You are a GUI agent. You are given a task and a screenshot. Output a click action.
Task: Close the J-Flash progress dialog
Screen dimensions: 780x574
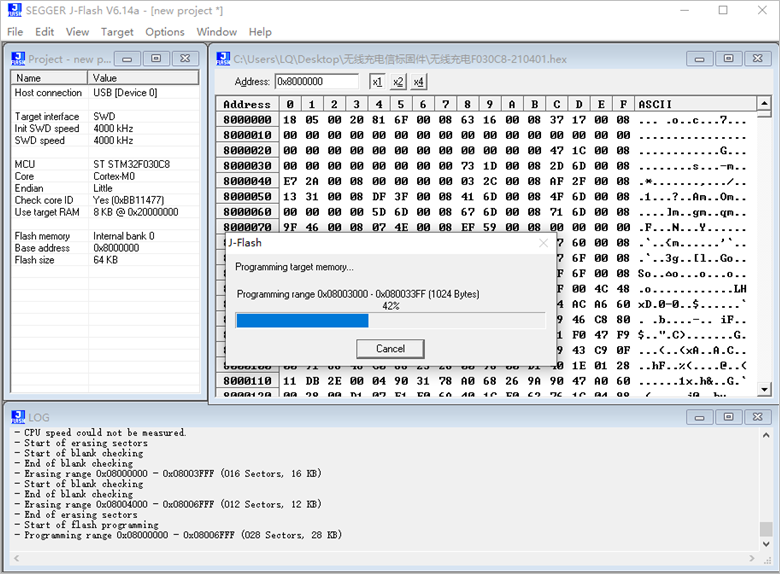(x=544, y=243)
